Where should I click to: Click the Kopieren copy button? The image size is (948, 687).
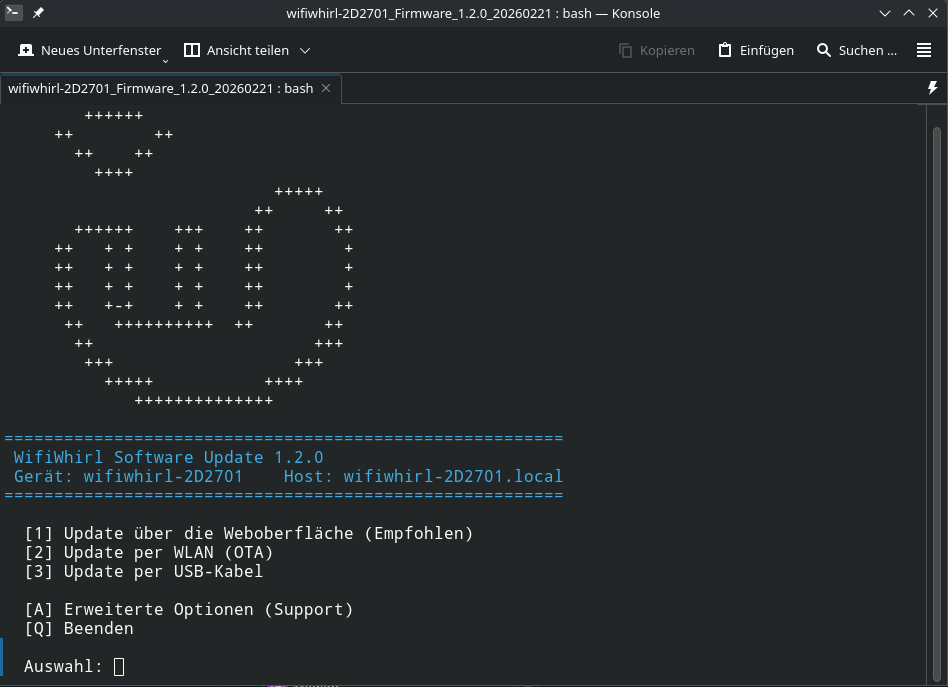pos(657,50)
